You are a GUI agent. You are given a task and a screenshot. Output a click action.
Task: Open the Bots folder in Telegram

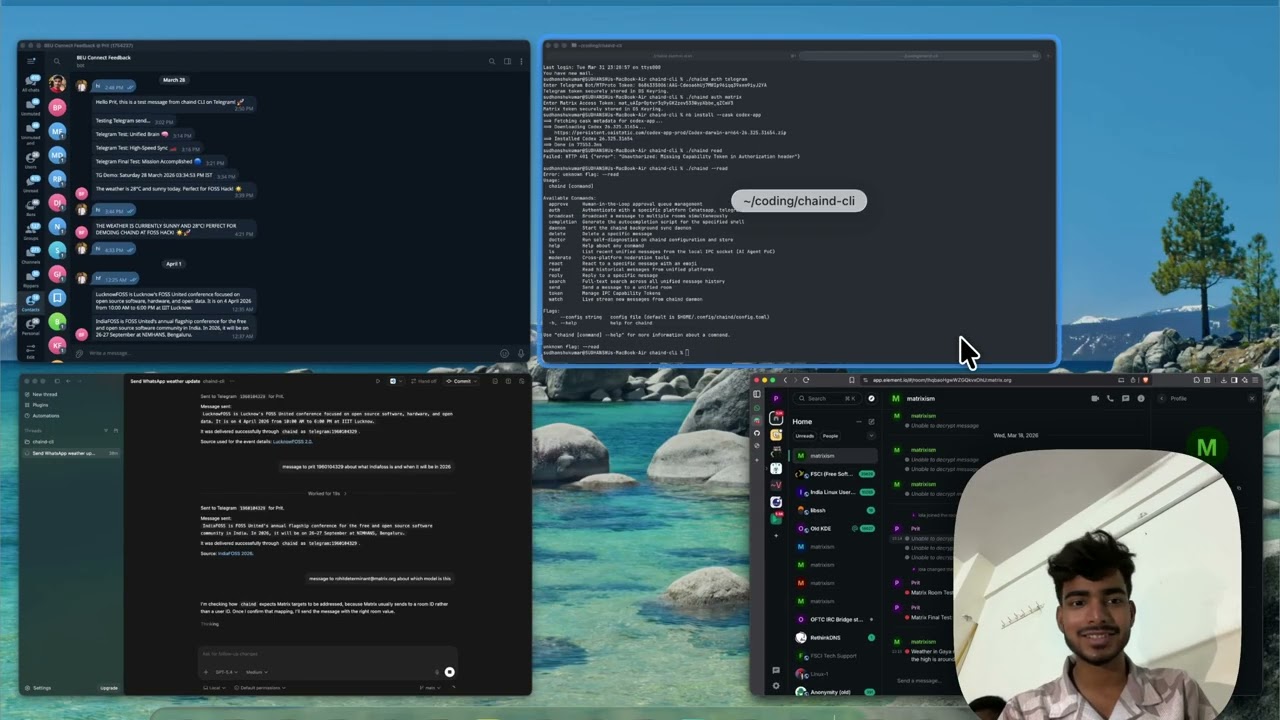(x=31, y=207)
